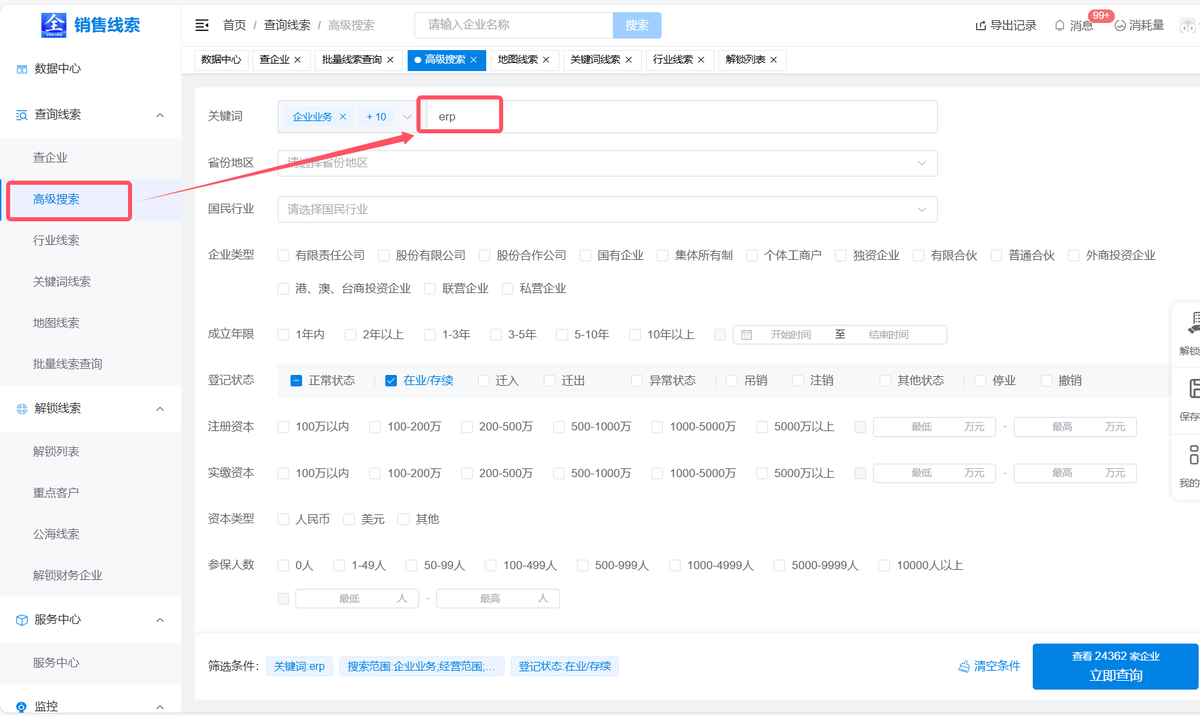Click the erp keyword input field
Image resolution: width=1200 pixels, height=716 pixels.
click(x=682, y=117)
